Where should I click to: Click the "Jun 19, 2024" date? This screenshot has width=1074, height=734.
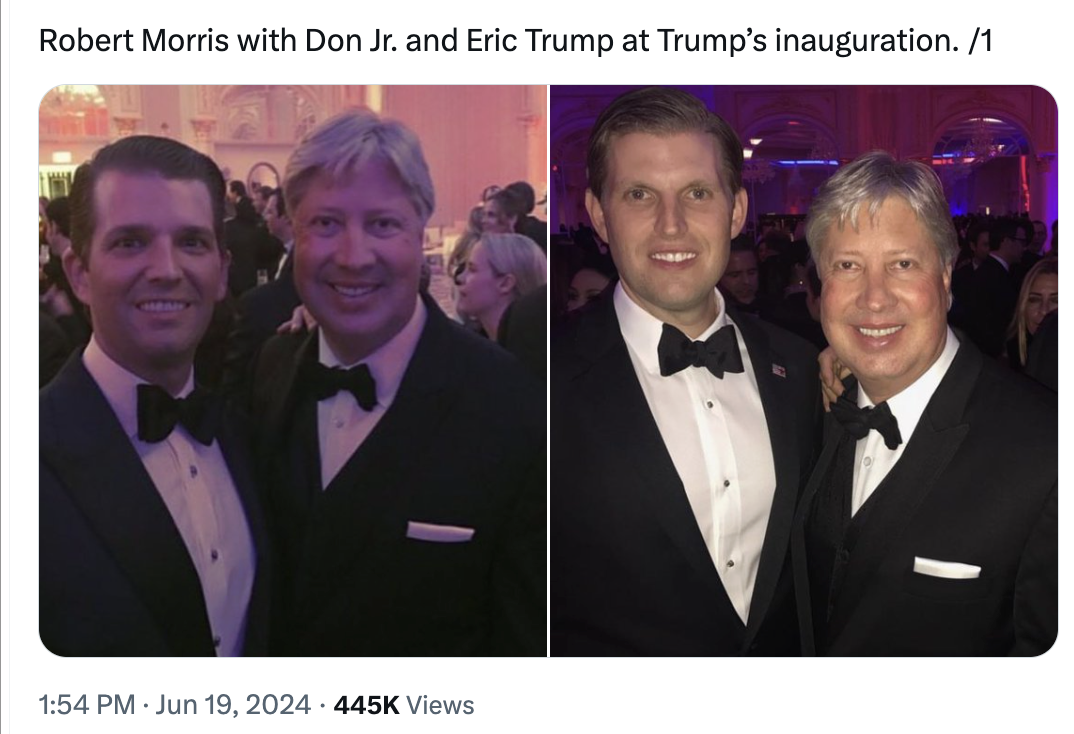[x=234, y=705]
